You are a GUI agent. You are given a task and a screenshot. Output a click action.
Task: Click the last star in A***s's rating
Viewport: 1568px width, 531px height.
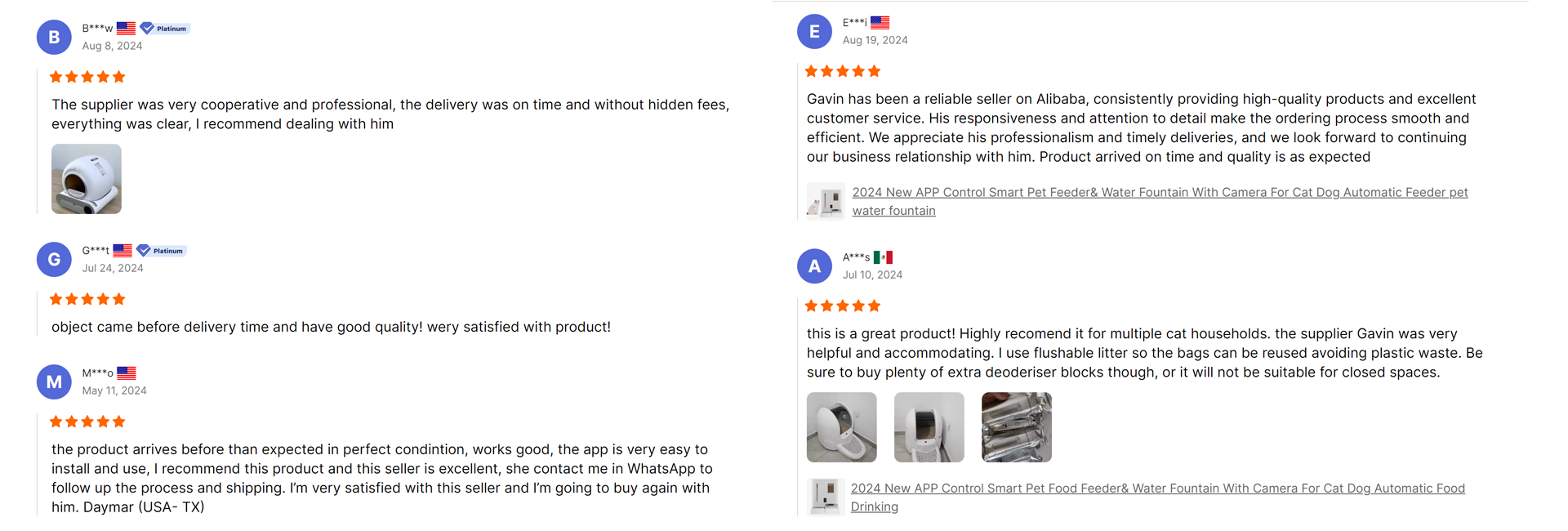click(x=875, y=306)
